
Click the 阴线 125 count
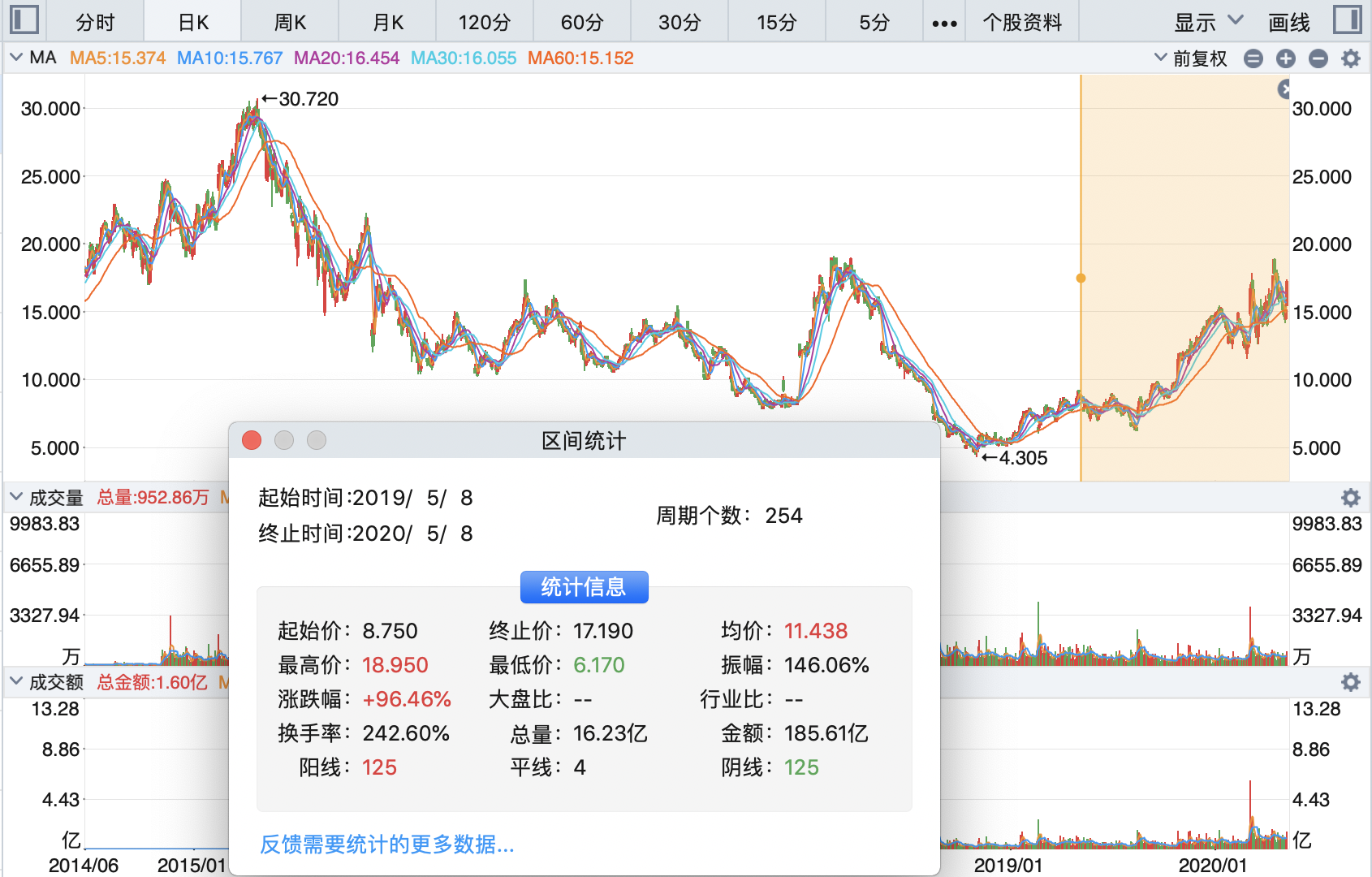[x=801, y=767]
